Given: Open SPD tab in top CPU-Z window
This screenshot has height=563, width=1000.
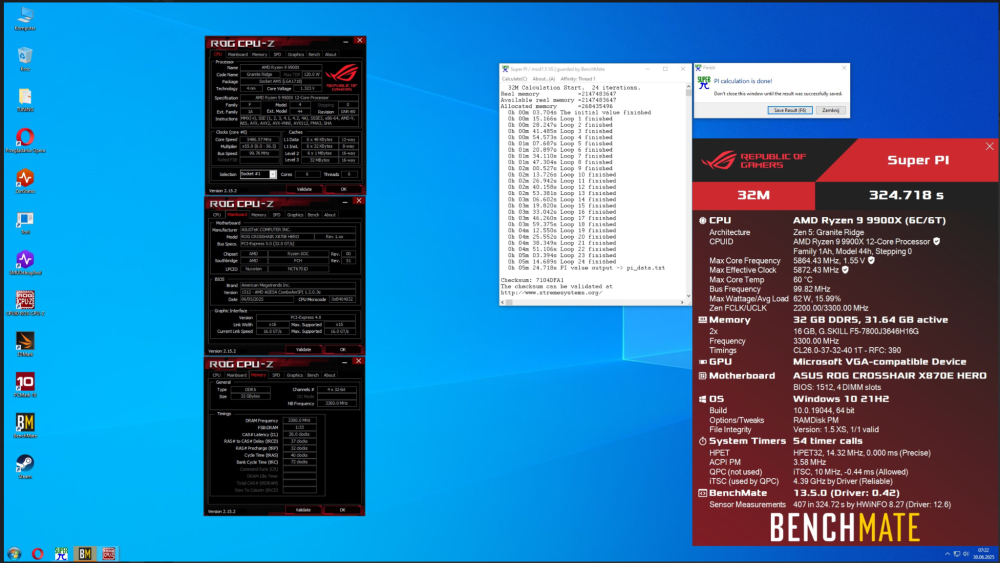Looking at the screenshot, I should tap(277, 55).
